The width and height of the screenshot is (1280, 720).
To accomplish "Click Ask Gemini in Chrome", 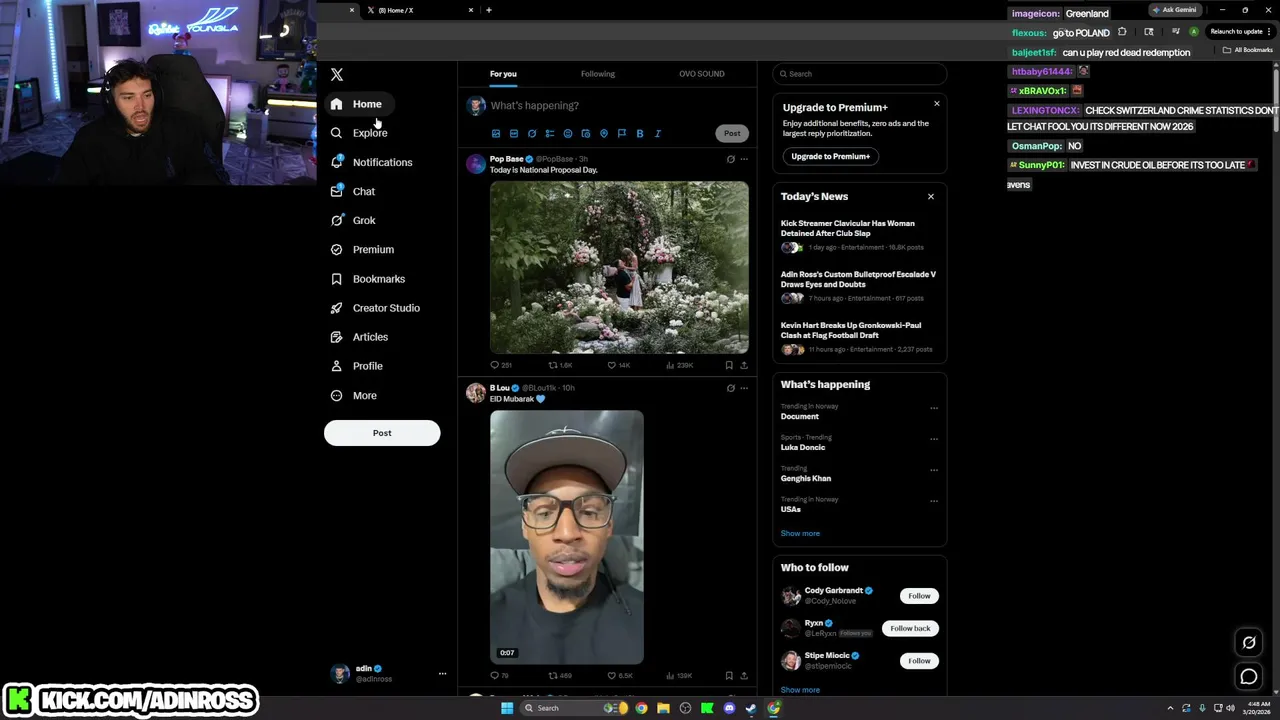I will coord(1174,10).
